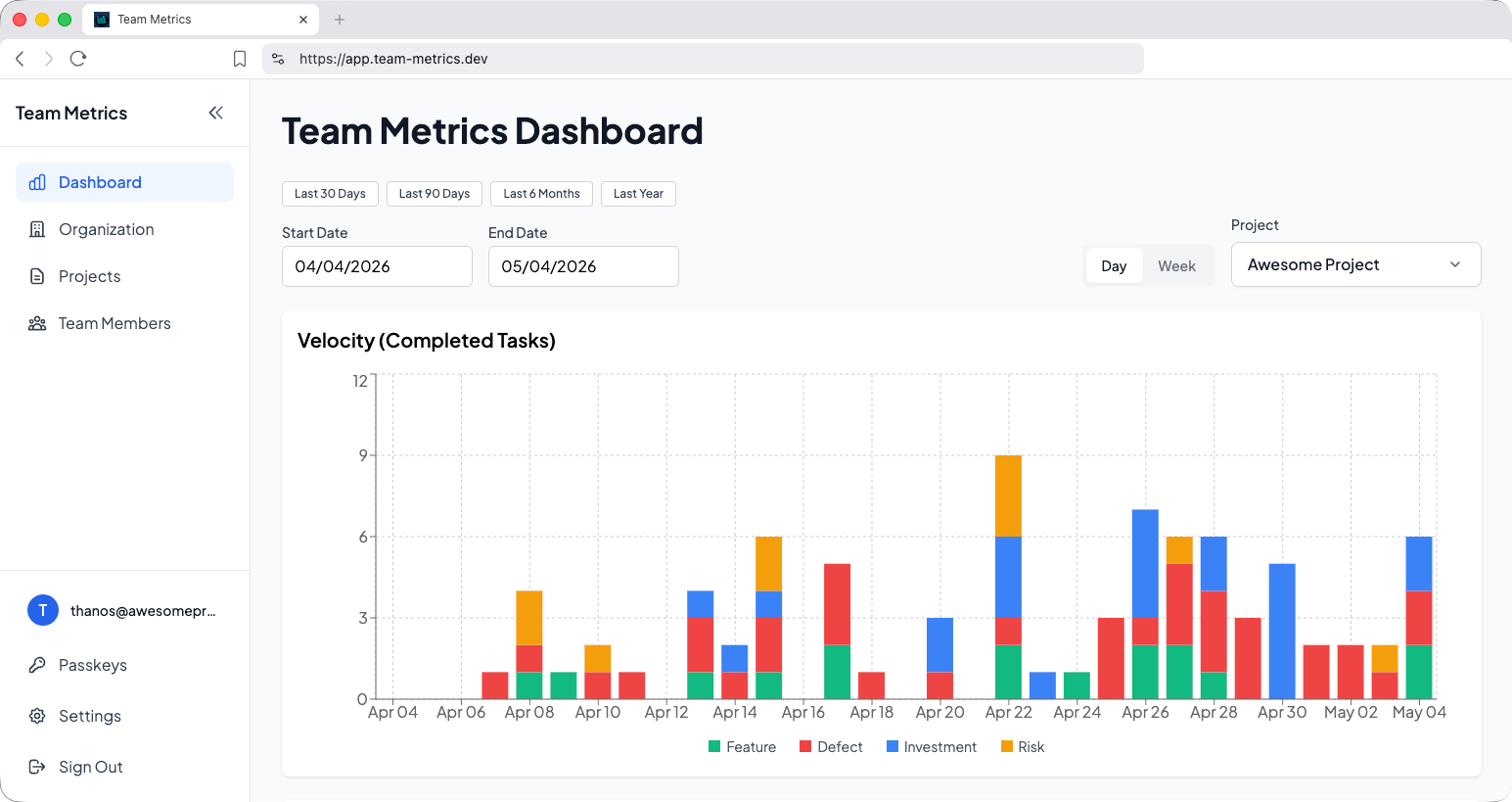
Task: Toggle the Investment legend blue swatch
Action: click(x=893, y=746)
